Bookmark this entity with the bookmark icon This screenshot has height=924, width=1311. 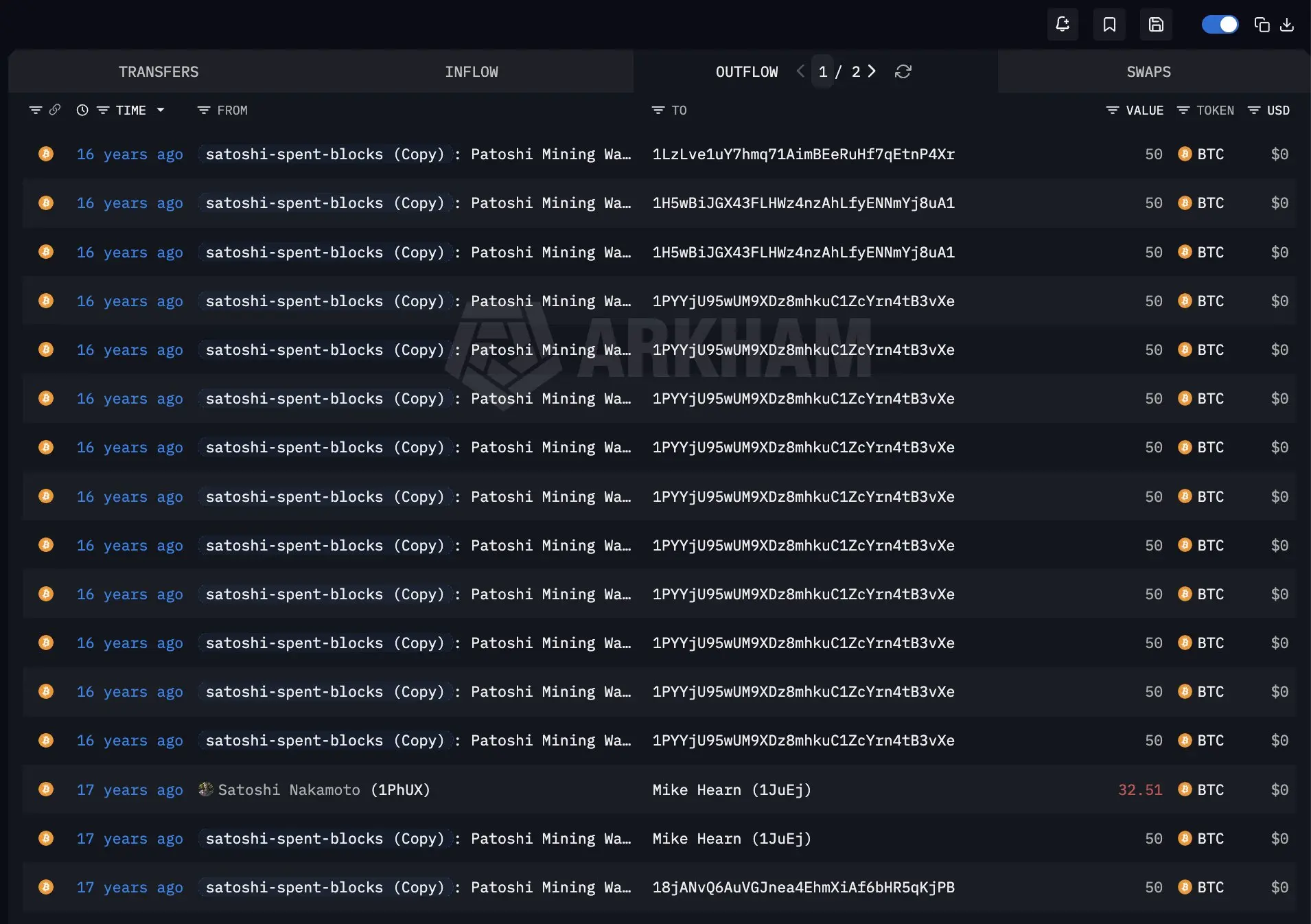1109,25
